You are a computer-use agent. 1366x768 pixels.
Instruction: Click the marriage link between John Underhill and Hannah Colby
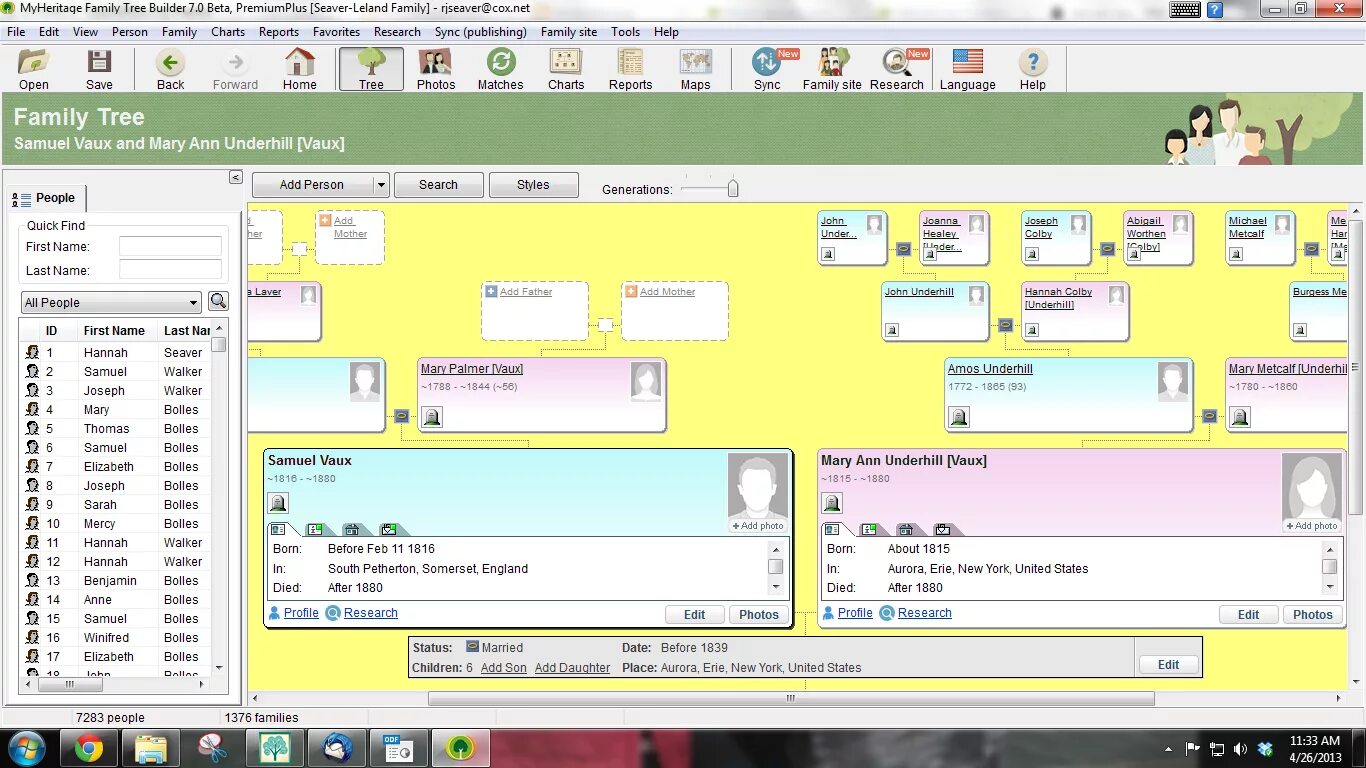1005,325
